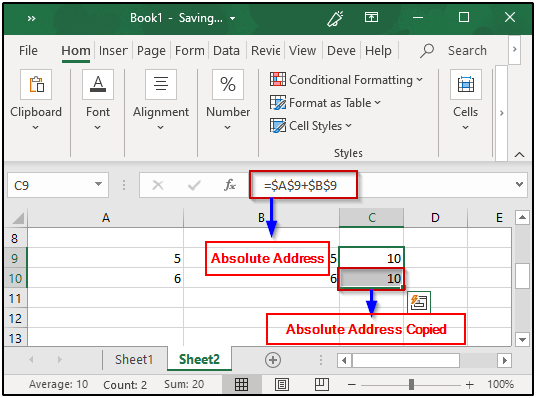Open the Cells group icon
Image resolution: width=536 pixels, height=398 pixels.
pos(466,85)
